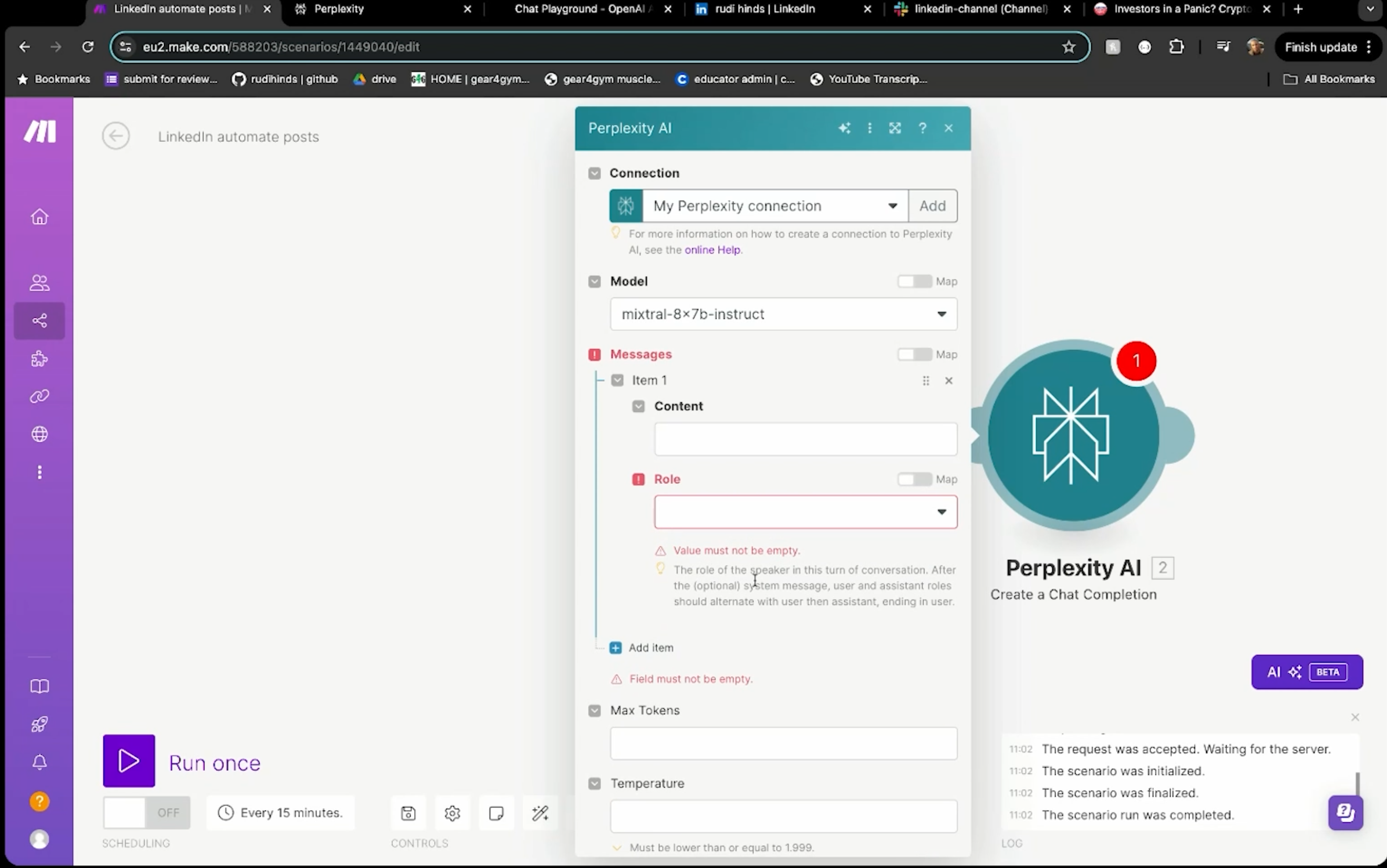Click the notifications bell icon
This screenshot has width=1387, height=868.
[39, 762]
